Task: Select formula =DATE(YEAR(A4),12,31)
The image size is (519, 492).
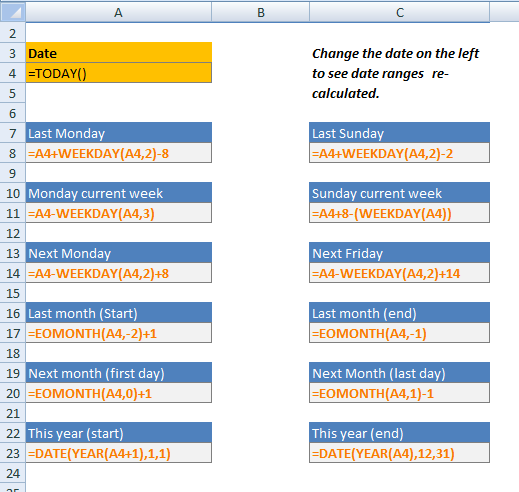Action: [399, 453]
